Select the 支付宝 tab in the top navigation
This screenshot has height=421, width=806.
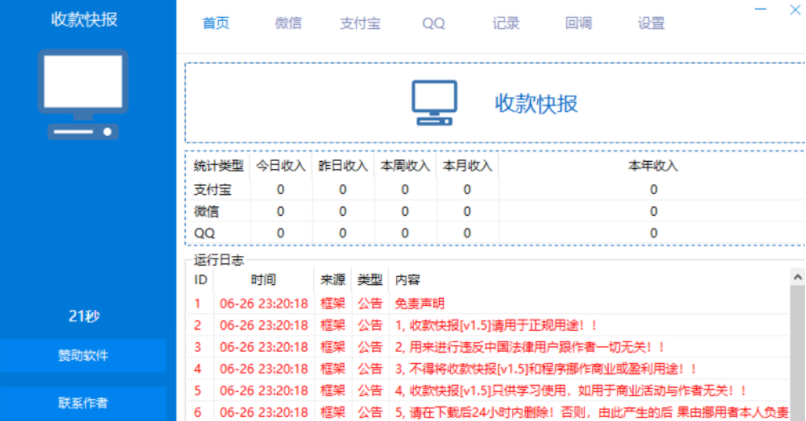pyautogui.click(x=359, y=23)
